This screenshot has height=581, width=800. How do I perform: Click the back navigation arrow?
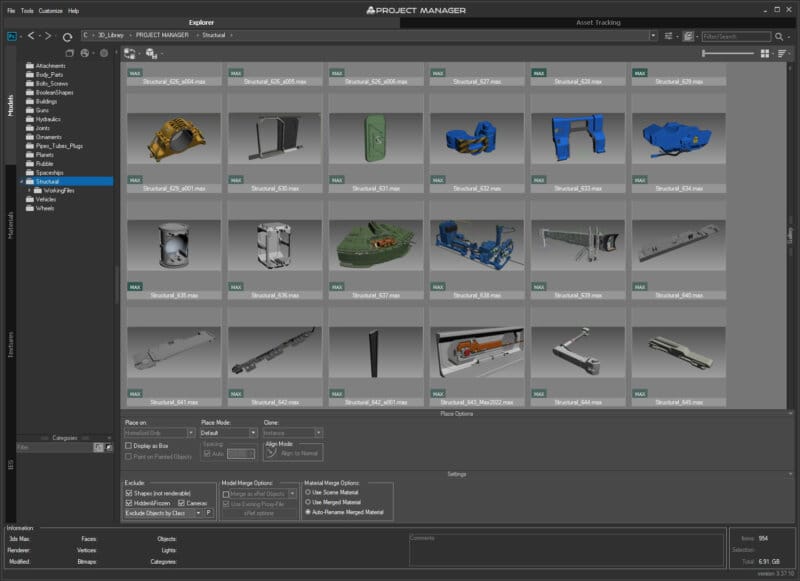point(31,36)
